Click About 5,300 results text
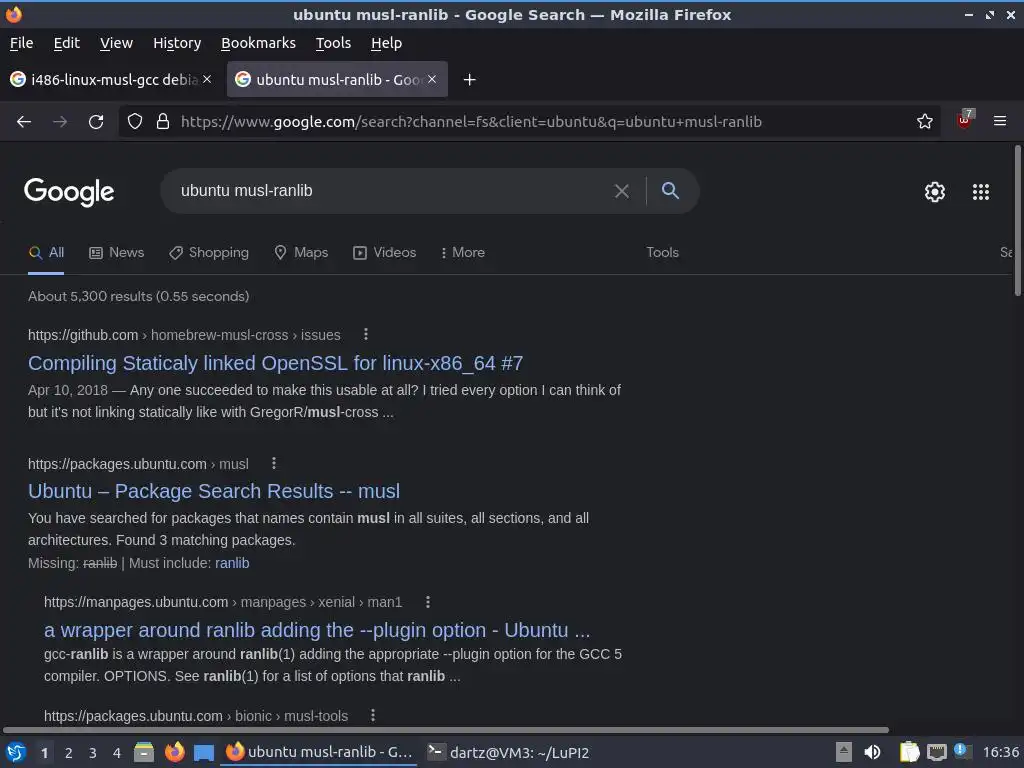Image resolution: width=1024 pixels, height=768 pixels. click(x=138, y=296)
